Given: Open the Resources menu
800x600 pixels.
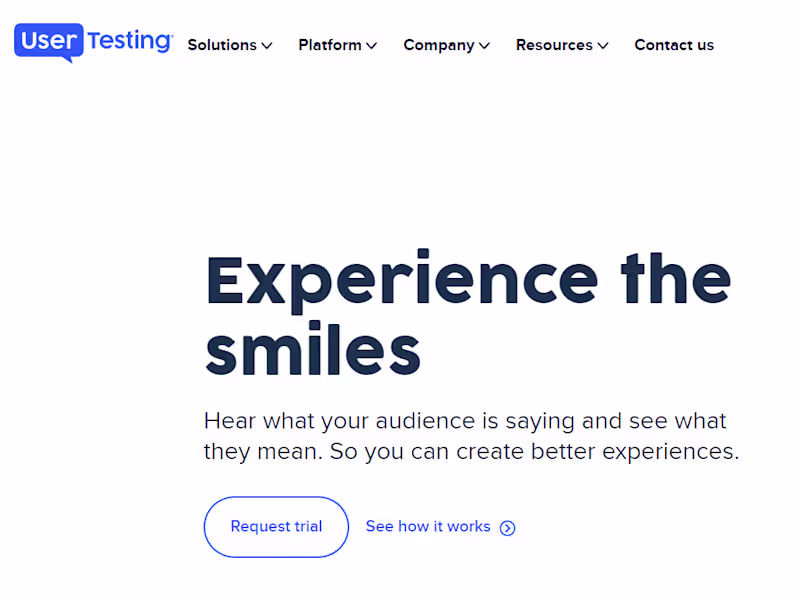Looking at the screenshot, I should [554, 45].
